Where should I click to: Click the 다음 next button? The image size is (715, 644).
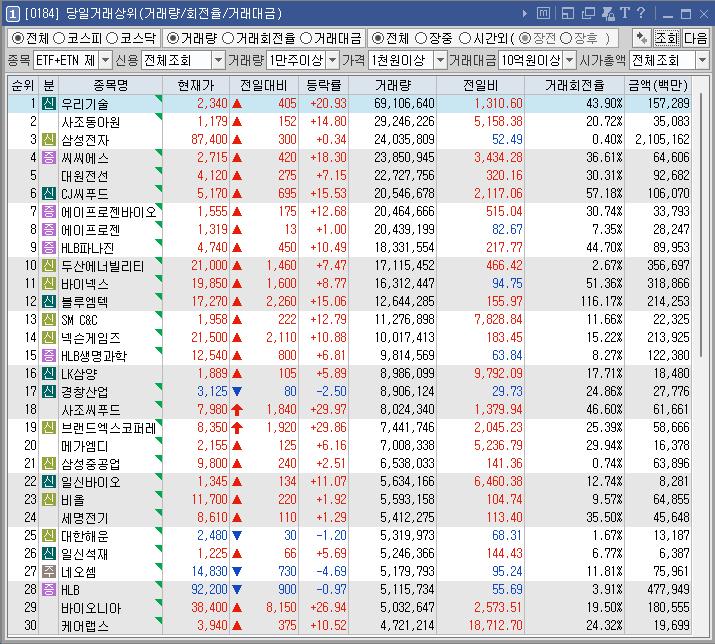(695, 38)
